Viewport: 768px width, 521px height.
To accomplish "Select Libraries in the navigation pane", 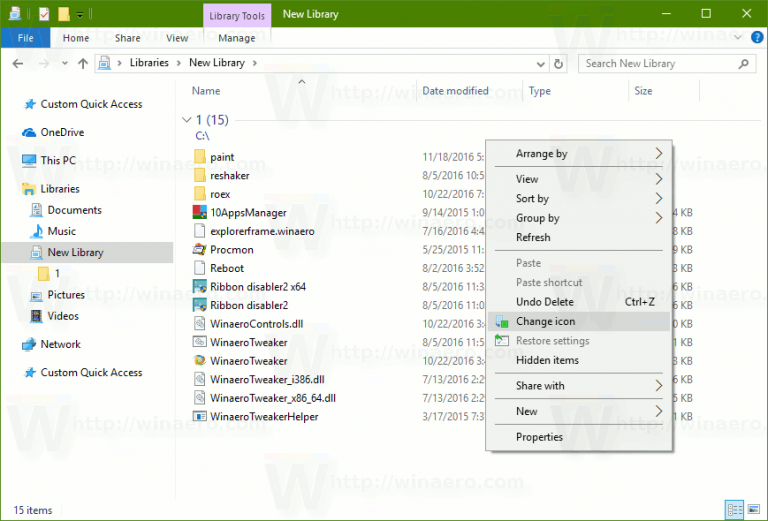I will [50, 189].
